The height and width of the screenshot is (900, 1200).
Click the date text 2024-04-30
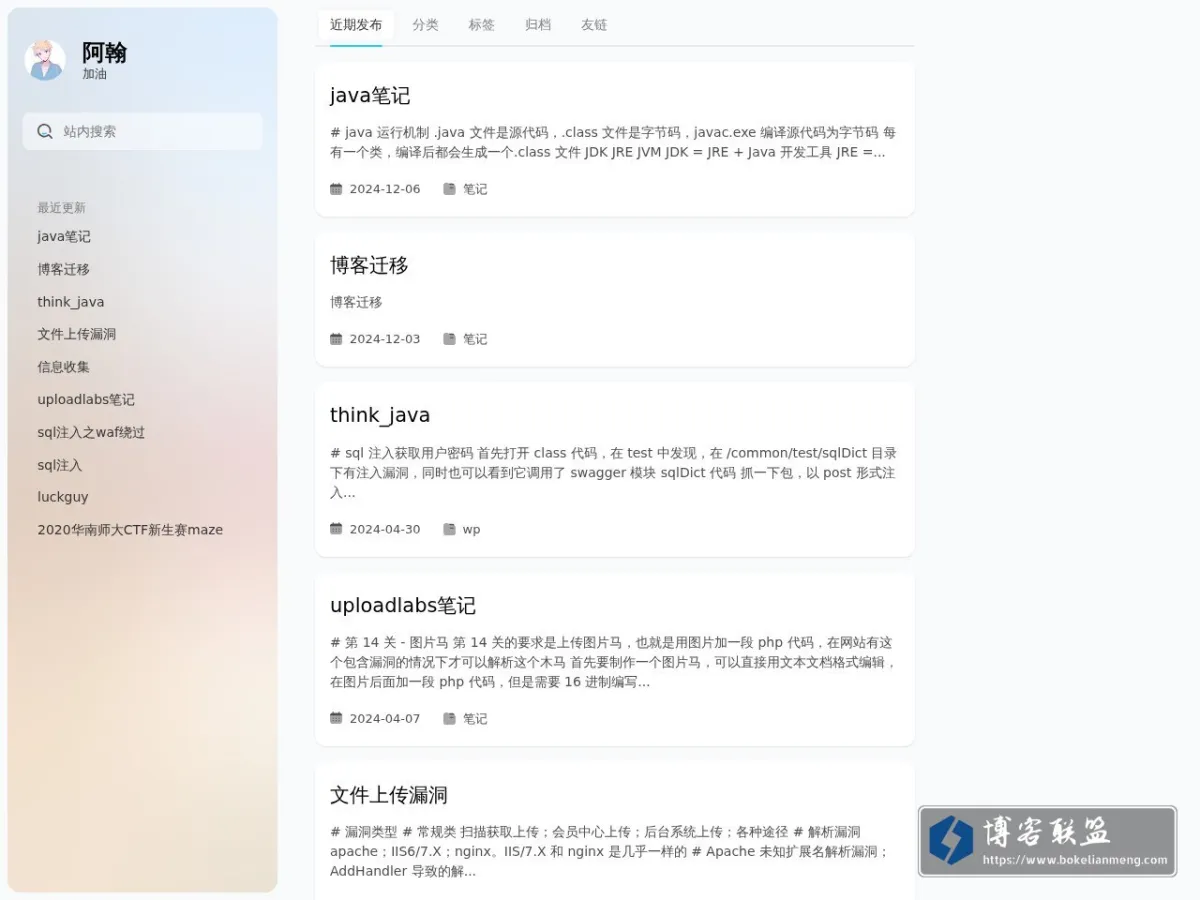tap(385, 529)
